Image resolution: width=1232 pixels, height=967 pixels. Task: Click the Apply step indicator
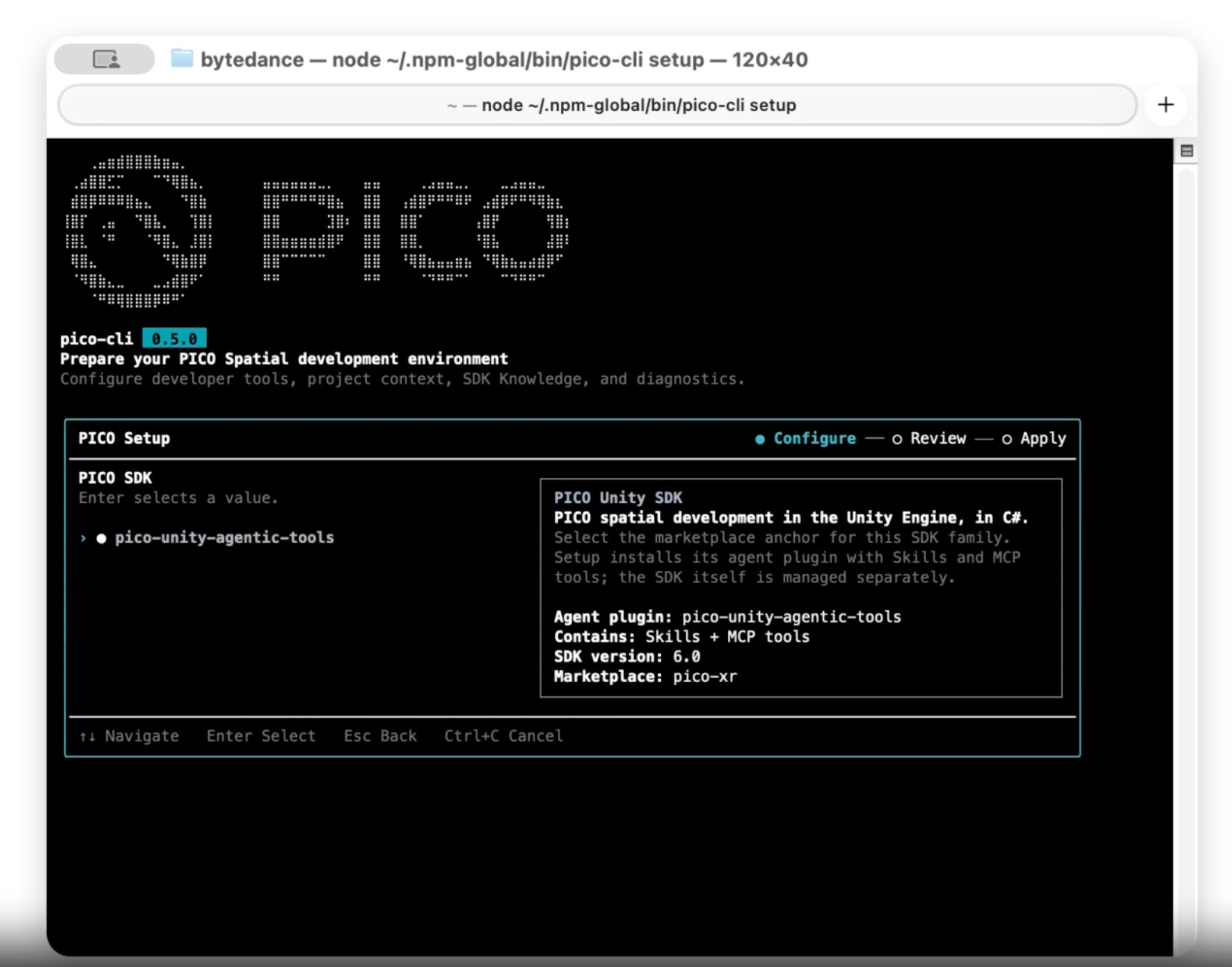pyautogui.click(x=1034, y=438)
